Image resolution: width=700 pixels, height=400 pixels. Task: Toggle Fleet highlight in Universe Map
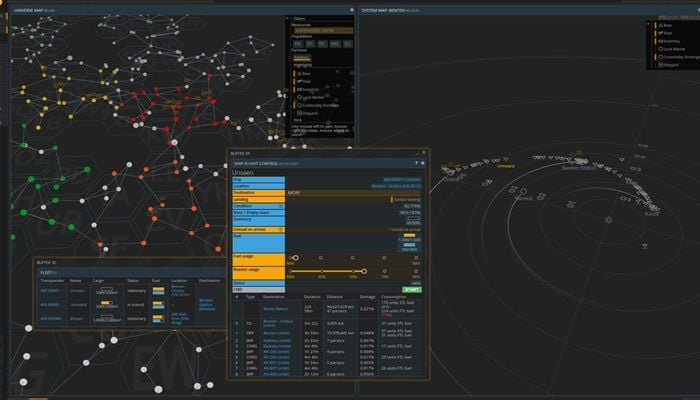click(x=303, y=82)
